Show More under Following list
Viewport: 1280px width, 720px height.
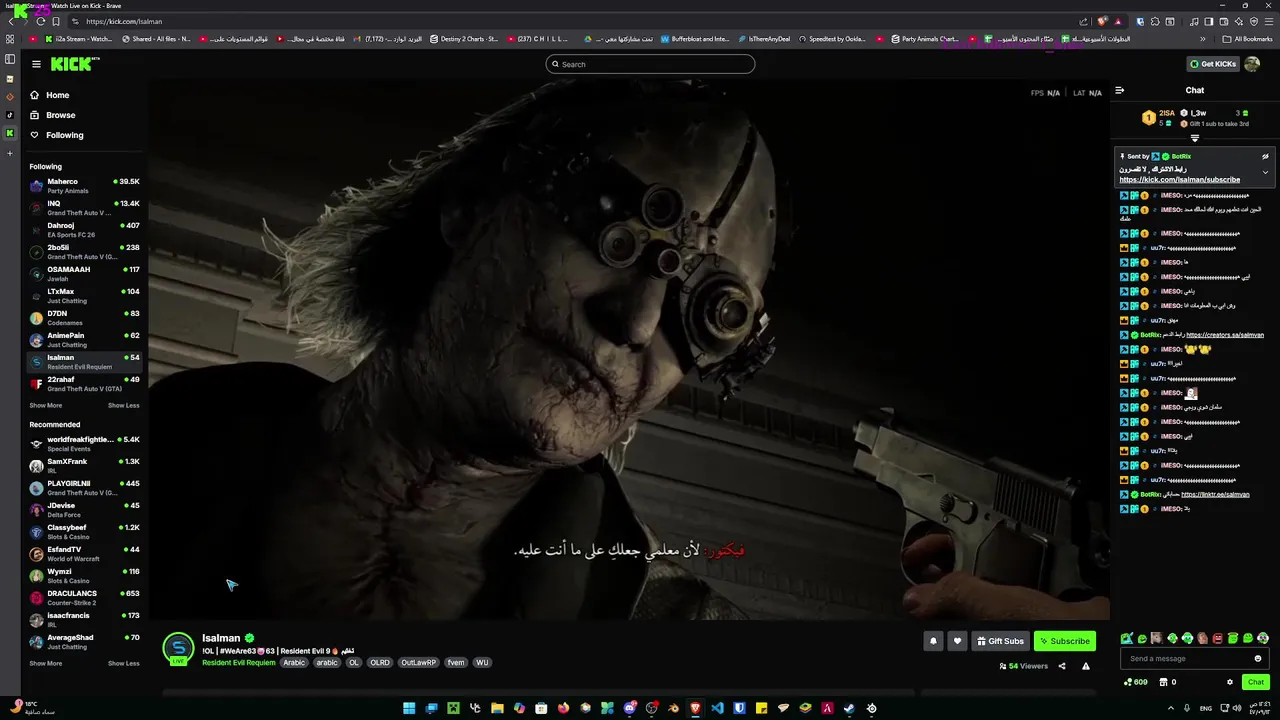[45, 405]
